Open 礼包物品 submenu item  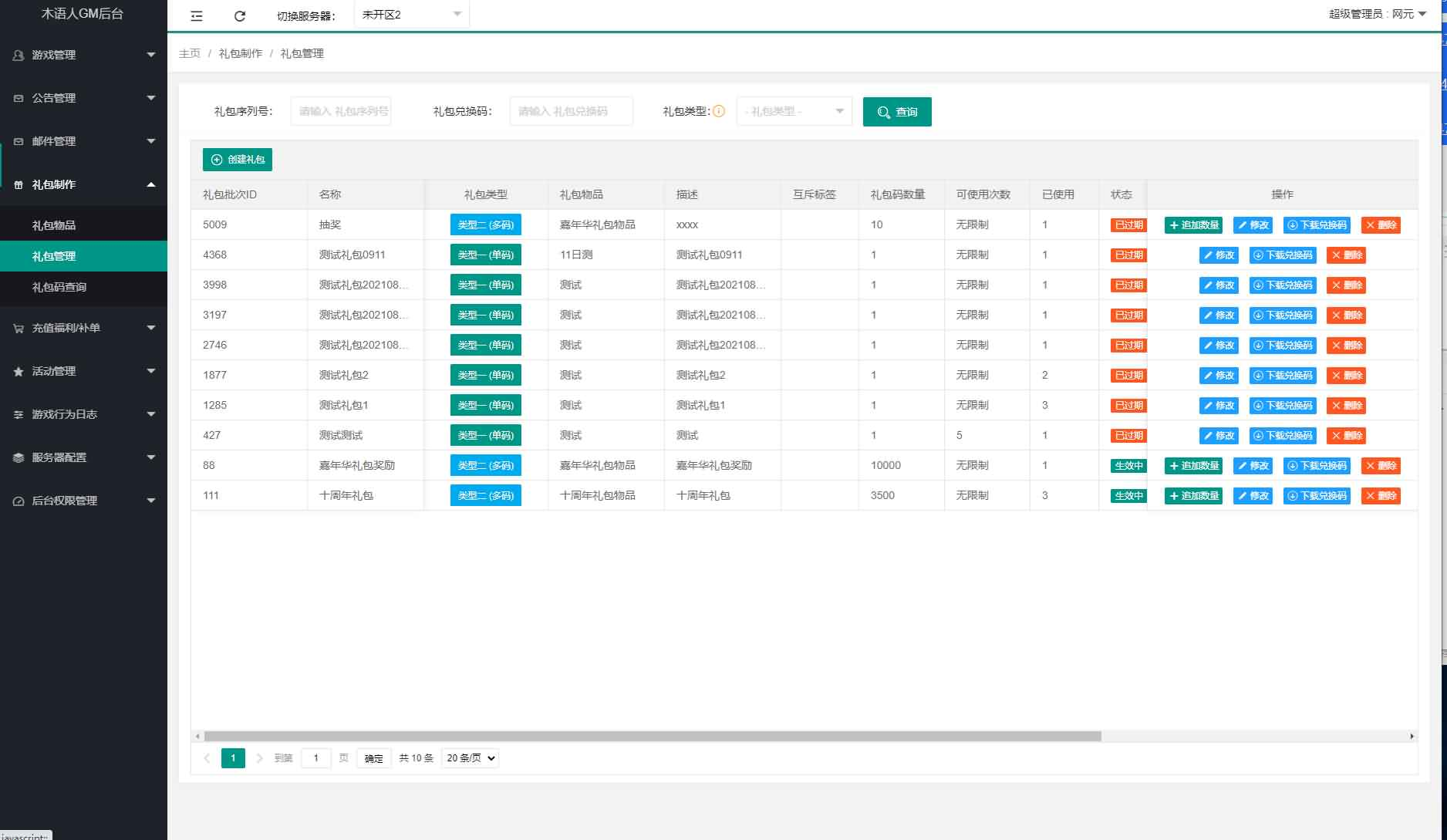click(x=83, y=225)
